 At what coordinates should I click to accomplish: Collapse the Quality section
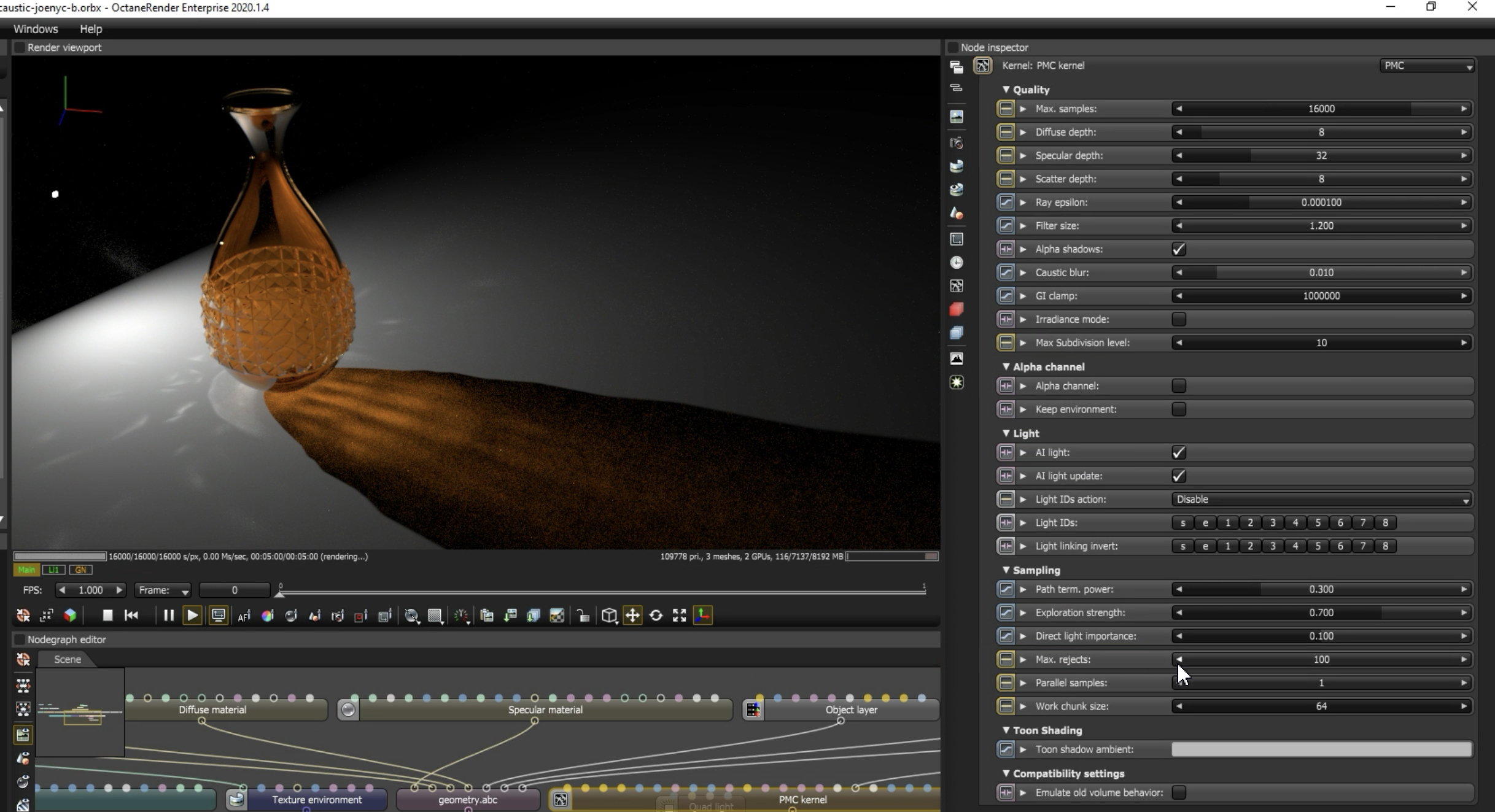1006,90
